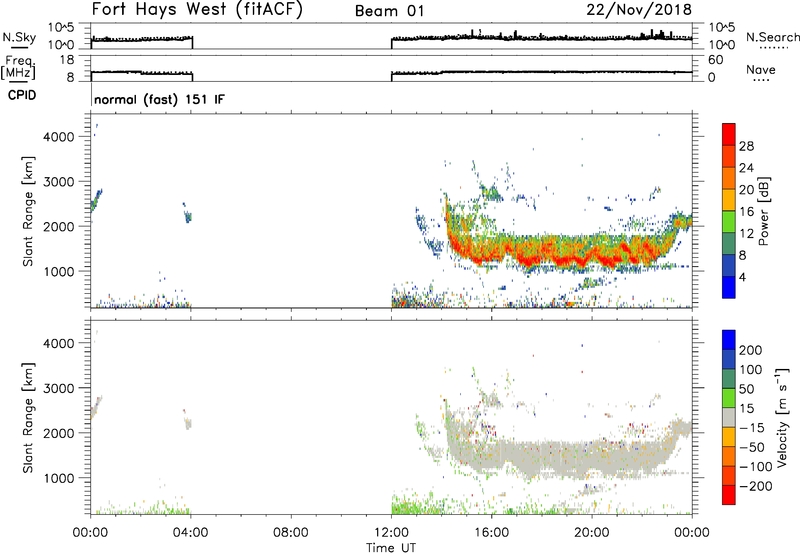
Task: Click the blue bottom of the Power colorbar
Action: pyautogui.click(x=729, y=287)
